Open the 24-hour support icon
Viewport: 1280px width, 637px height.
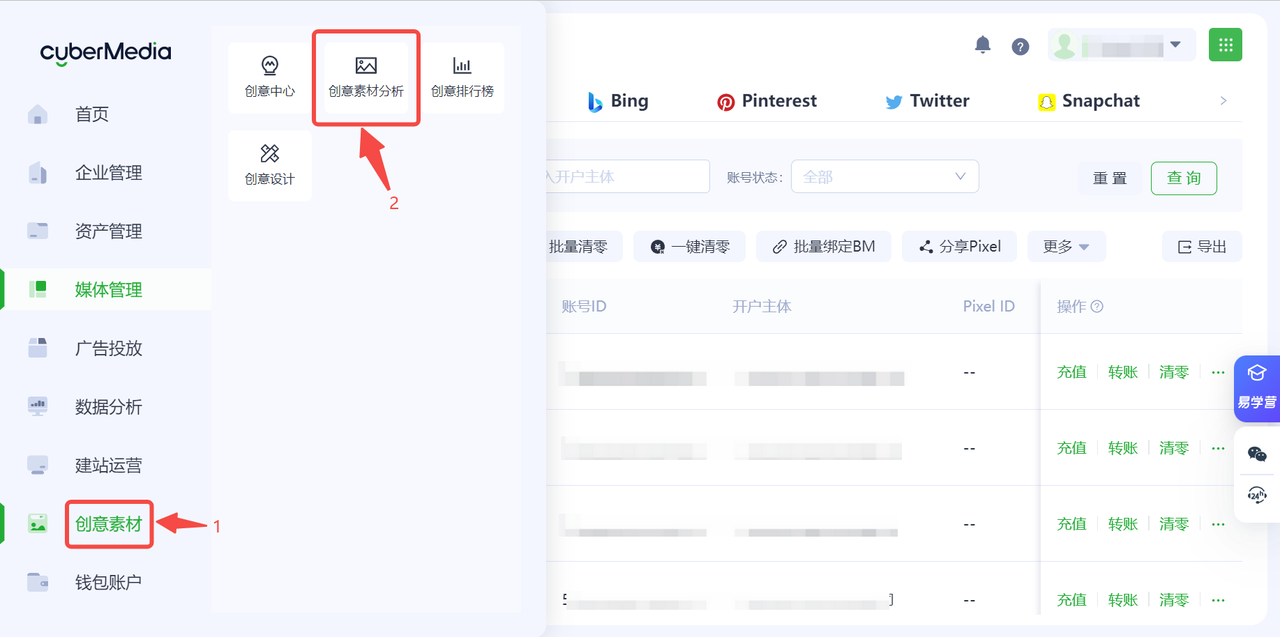tap(1257, 495)
